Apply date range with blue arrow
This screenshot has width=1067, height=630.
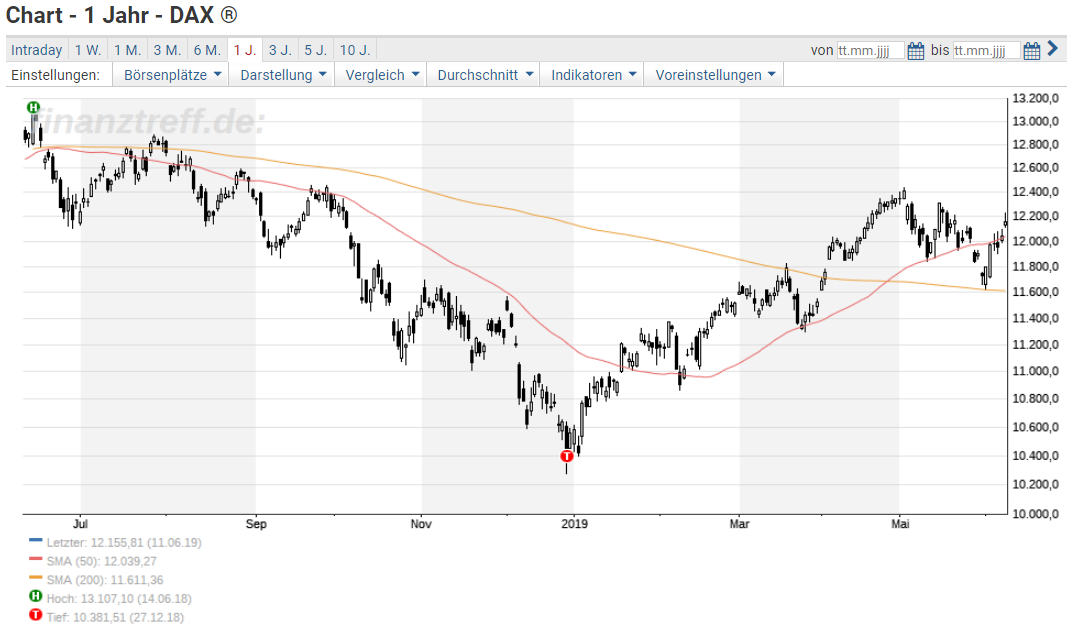(1053, 48)
